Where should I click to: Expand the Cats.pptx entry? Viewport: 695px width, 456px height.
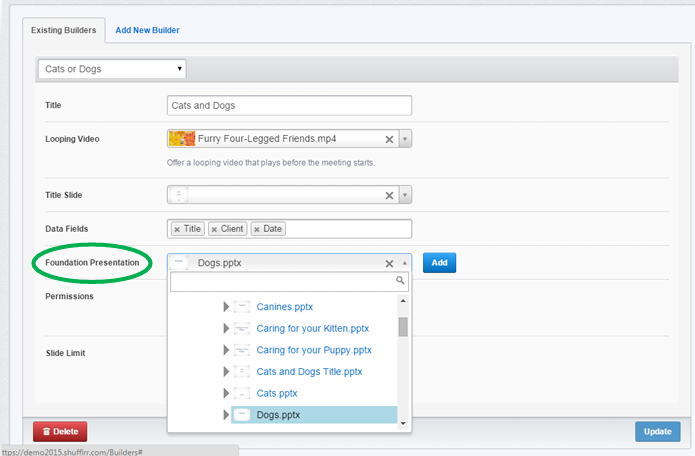tap(226, 393)
